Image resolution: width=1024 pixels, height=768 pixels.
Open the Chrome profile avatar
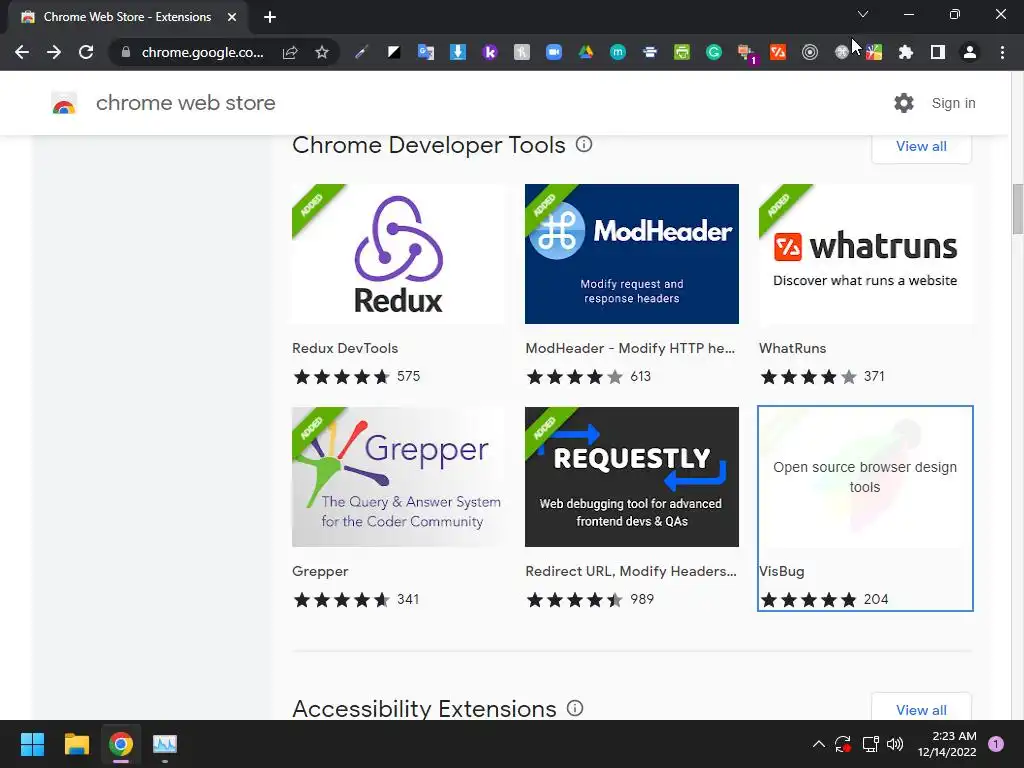(x=970, y=52)
